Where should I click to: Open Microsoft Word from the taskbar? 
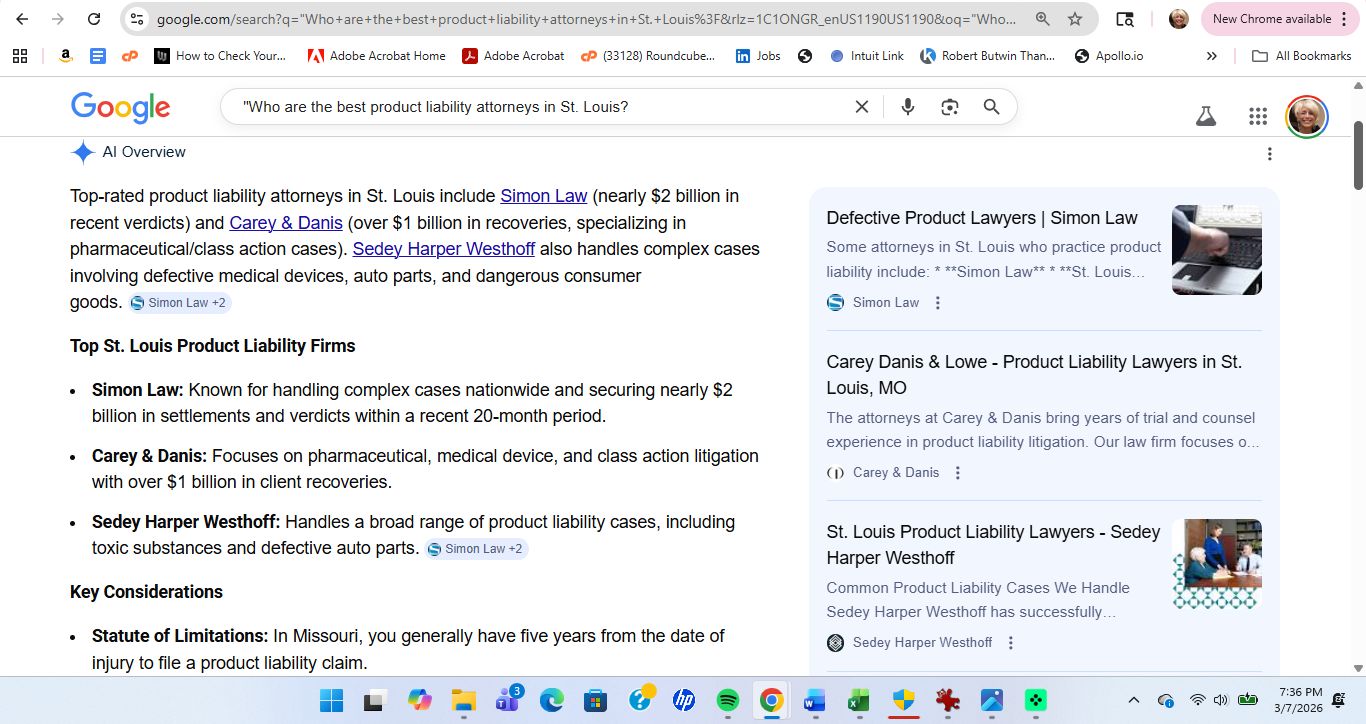coord(814,701)
